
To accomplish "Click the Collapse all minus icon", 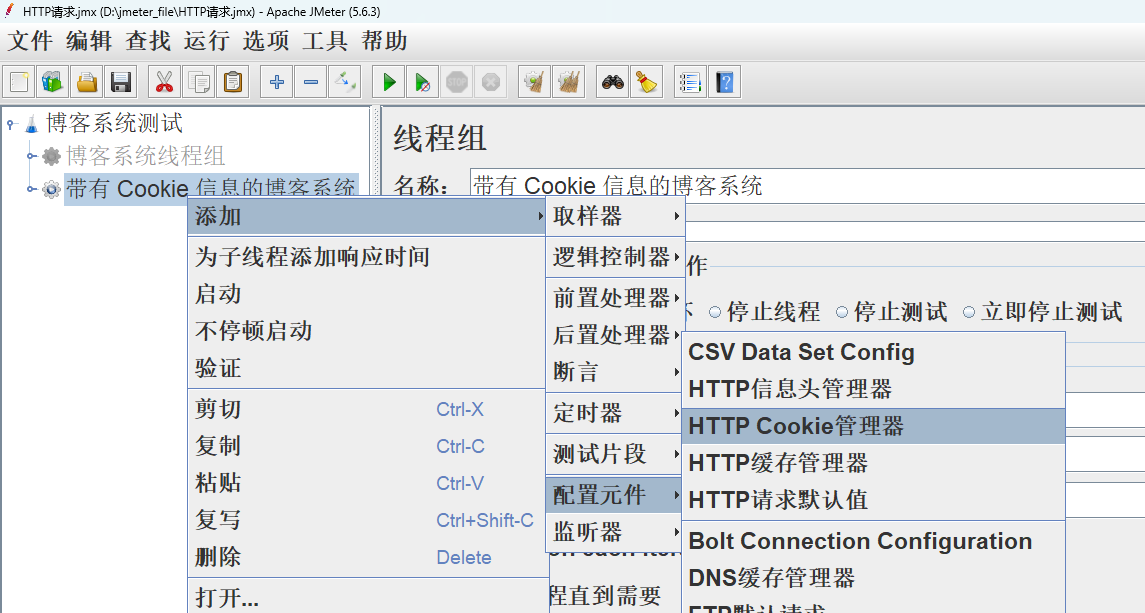I will pos(310,82).
